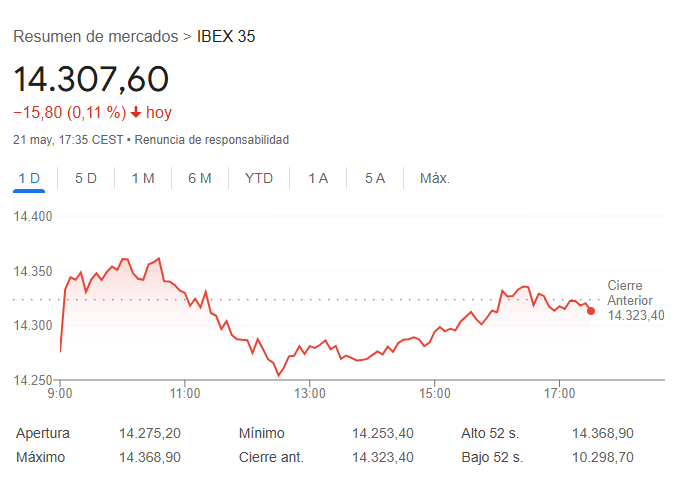Click the 13:00 time axis marker

310,393
